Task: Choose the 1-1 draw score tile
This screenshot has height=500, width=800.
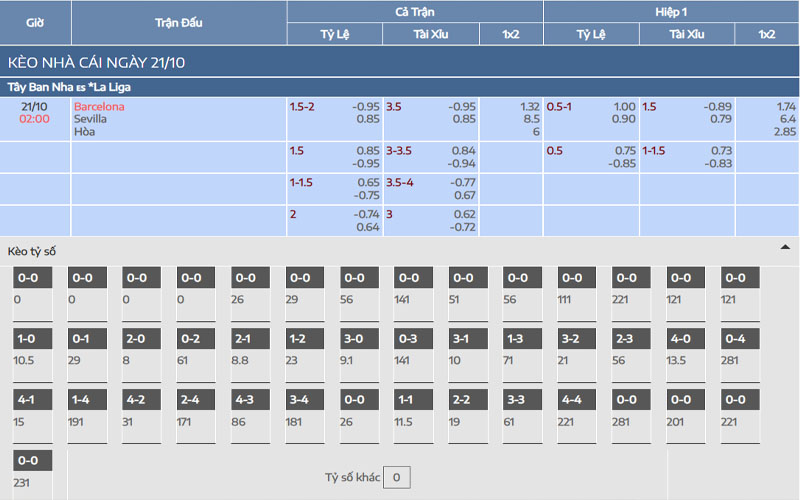Action: (407, 400)
